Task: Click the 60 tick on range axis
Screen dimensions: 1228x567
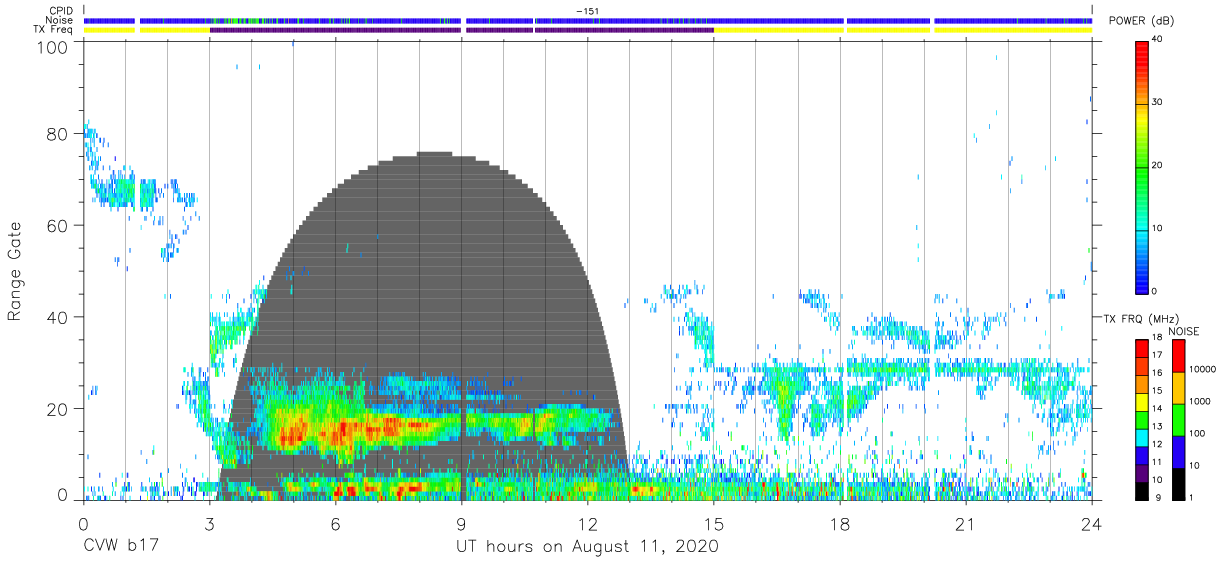Action: (x=58, y=226)
